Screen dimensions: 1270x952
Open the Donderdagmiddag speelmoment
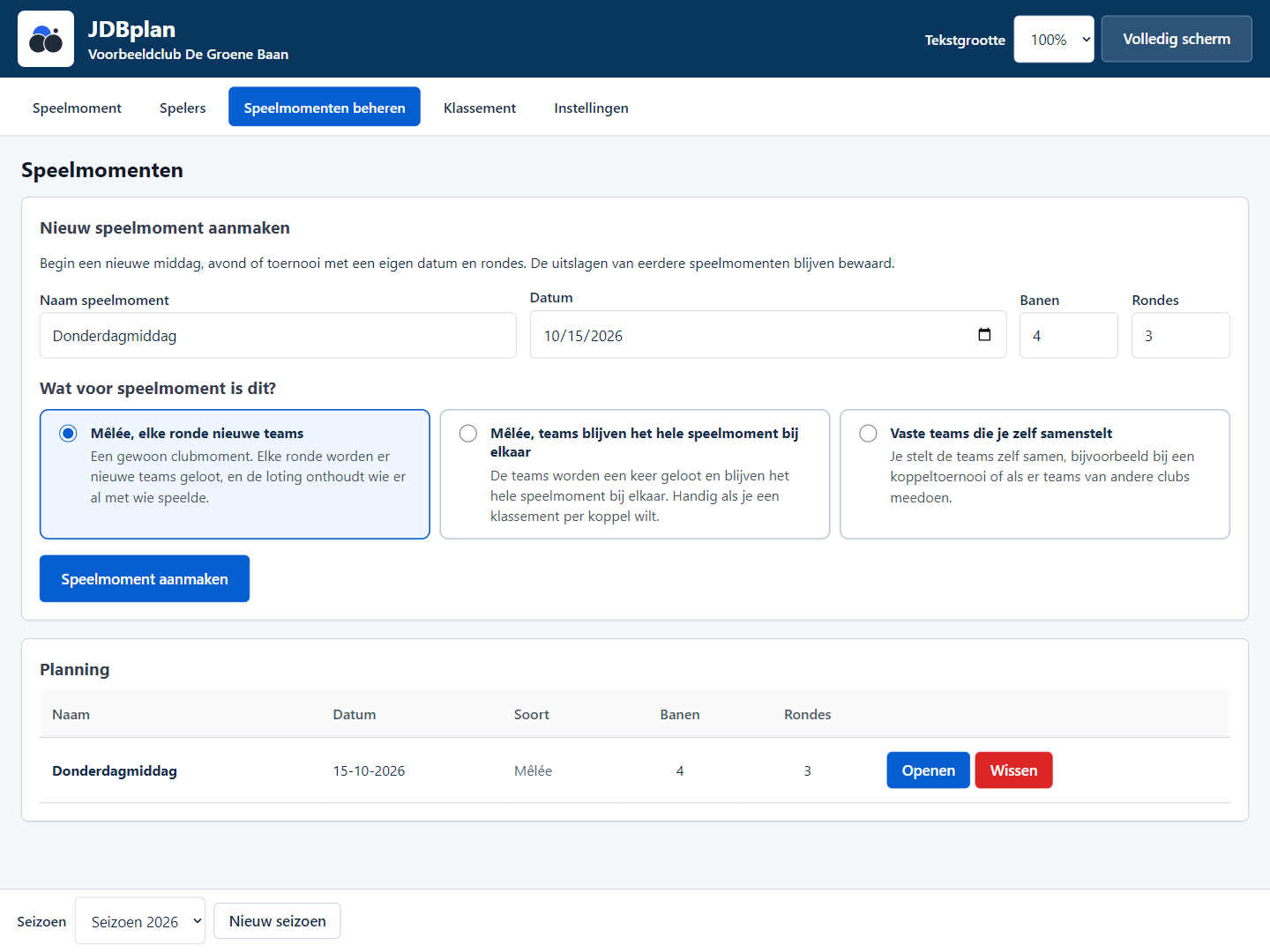[x=928, y=770]
